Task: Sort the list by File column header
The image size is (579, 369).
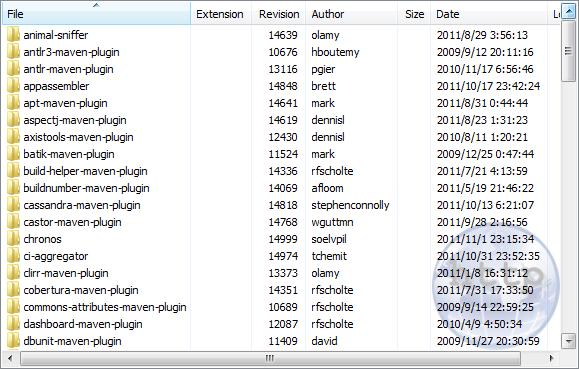Action: coord(96,14)
